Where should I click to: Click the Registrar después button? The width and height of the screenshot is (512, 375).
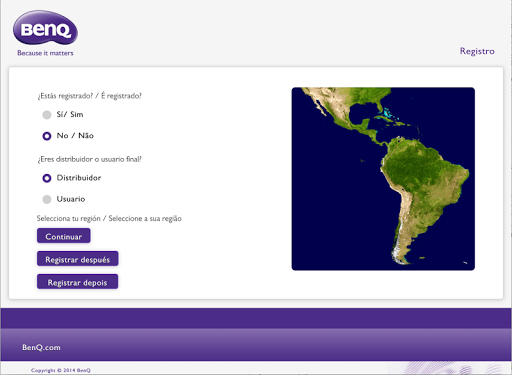point(78,259)
